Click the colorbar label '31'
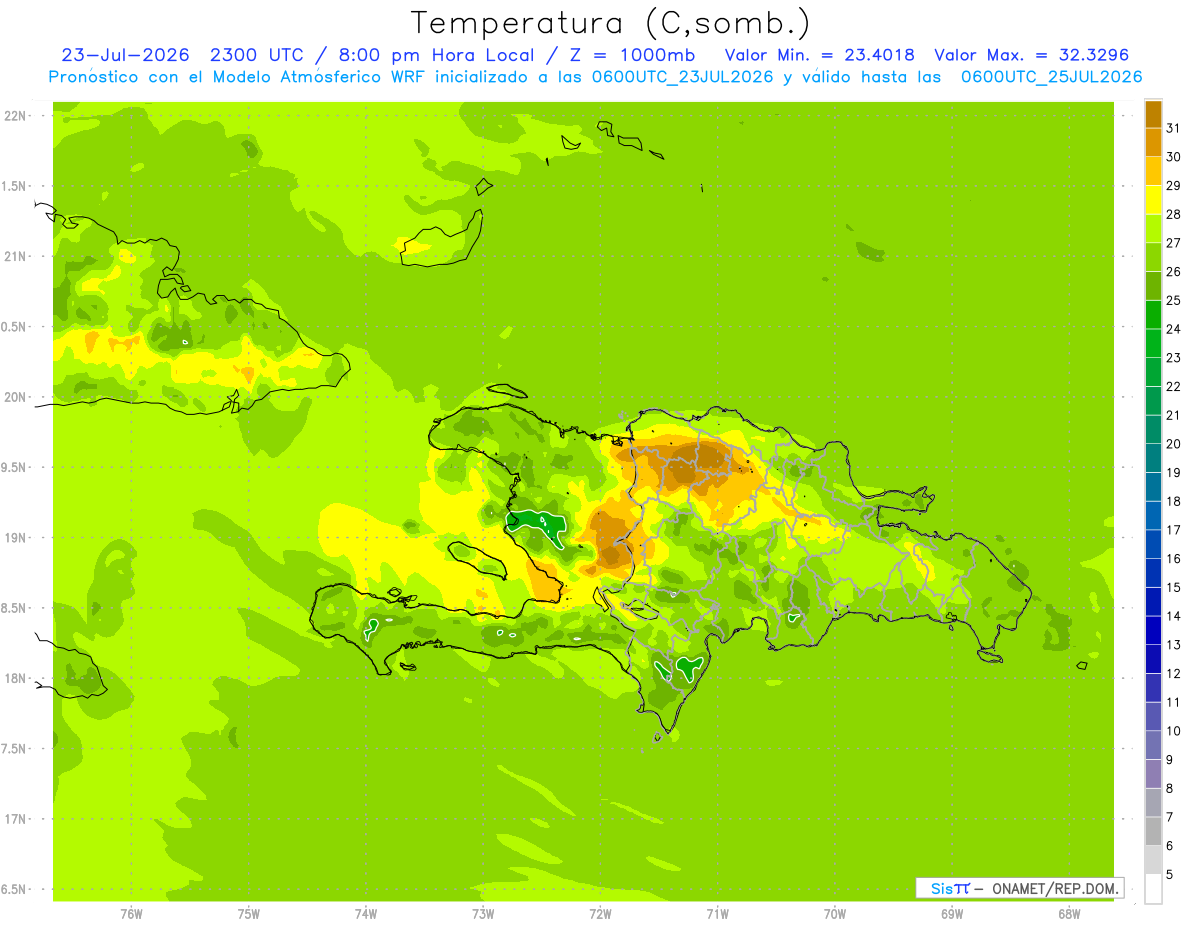Image resolution: width=1200 pixels, height=927 pixels. point(1173,127)
